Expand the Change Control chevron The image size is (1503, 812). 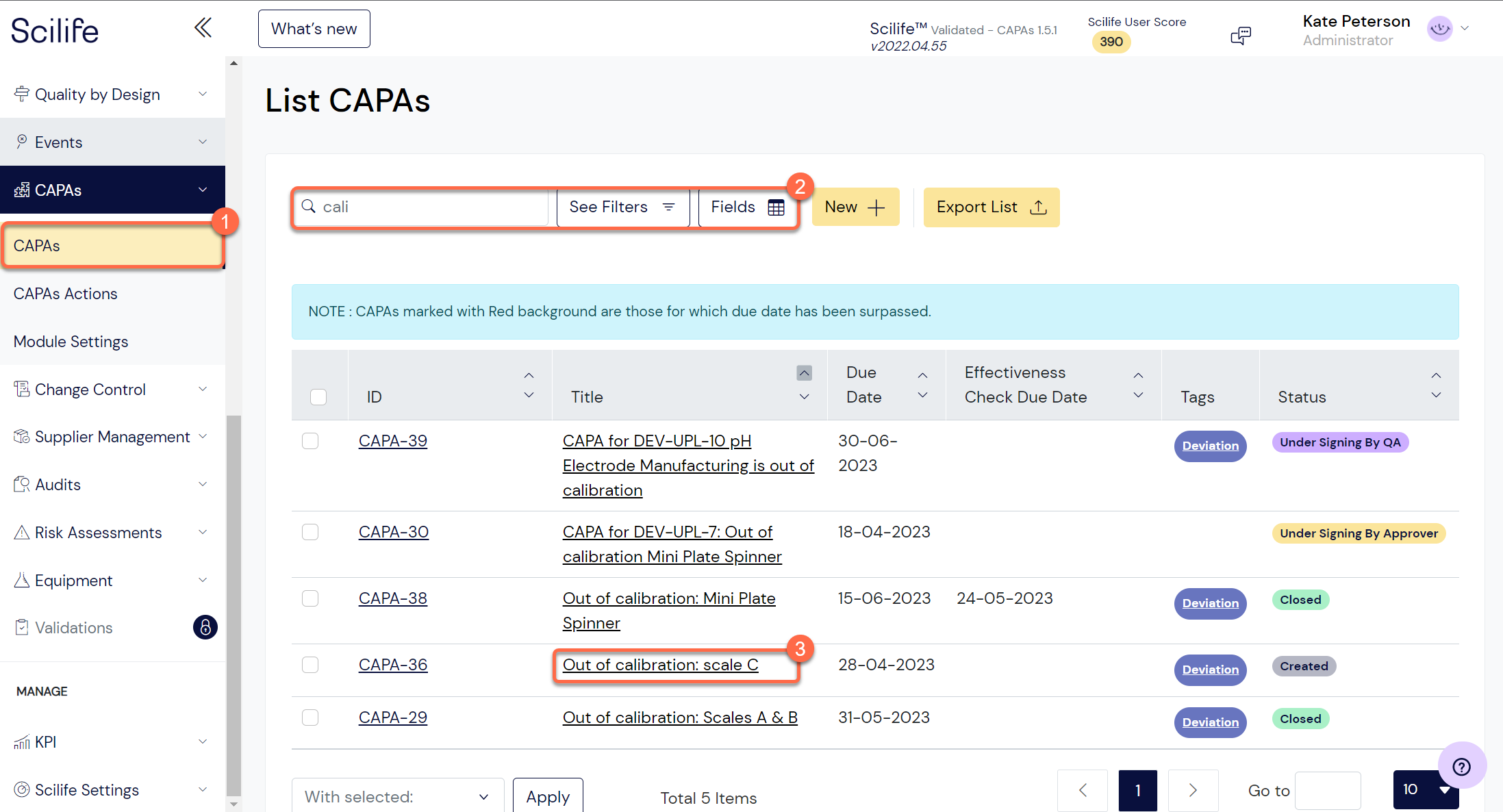click(x=203, y=389)
